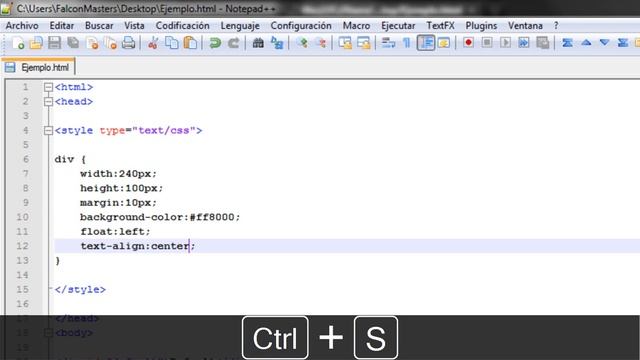Click the Paste clipboard icon
640x360 pixels.
190,42
